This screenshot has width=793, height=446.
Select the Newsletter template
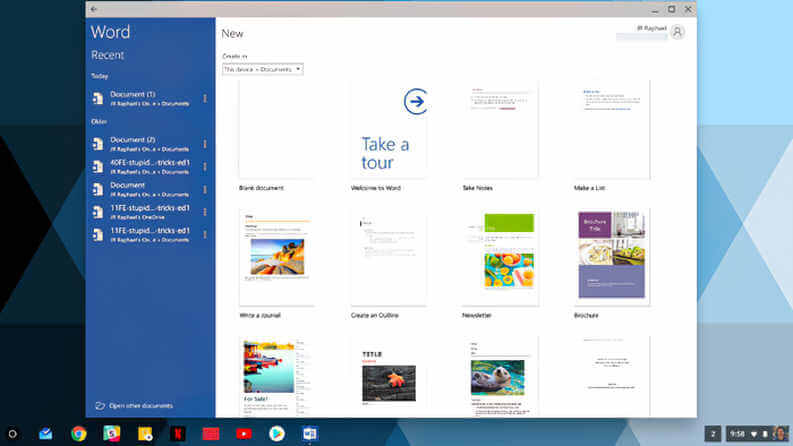point(500,257)
